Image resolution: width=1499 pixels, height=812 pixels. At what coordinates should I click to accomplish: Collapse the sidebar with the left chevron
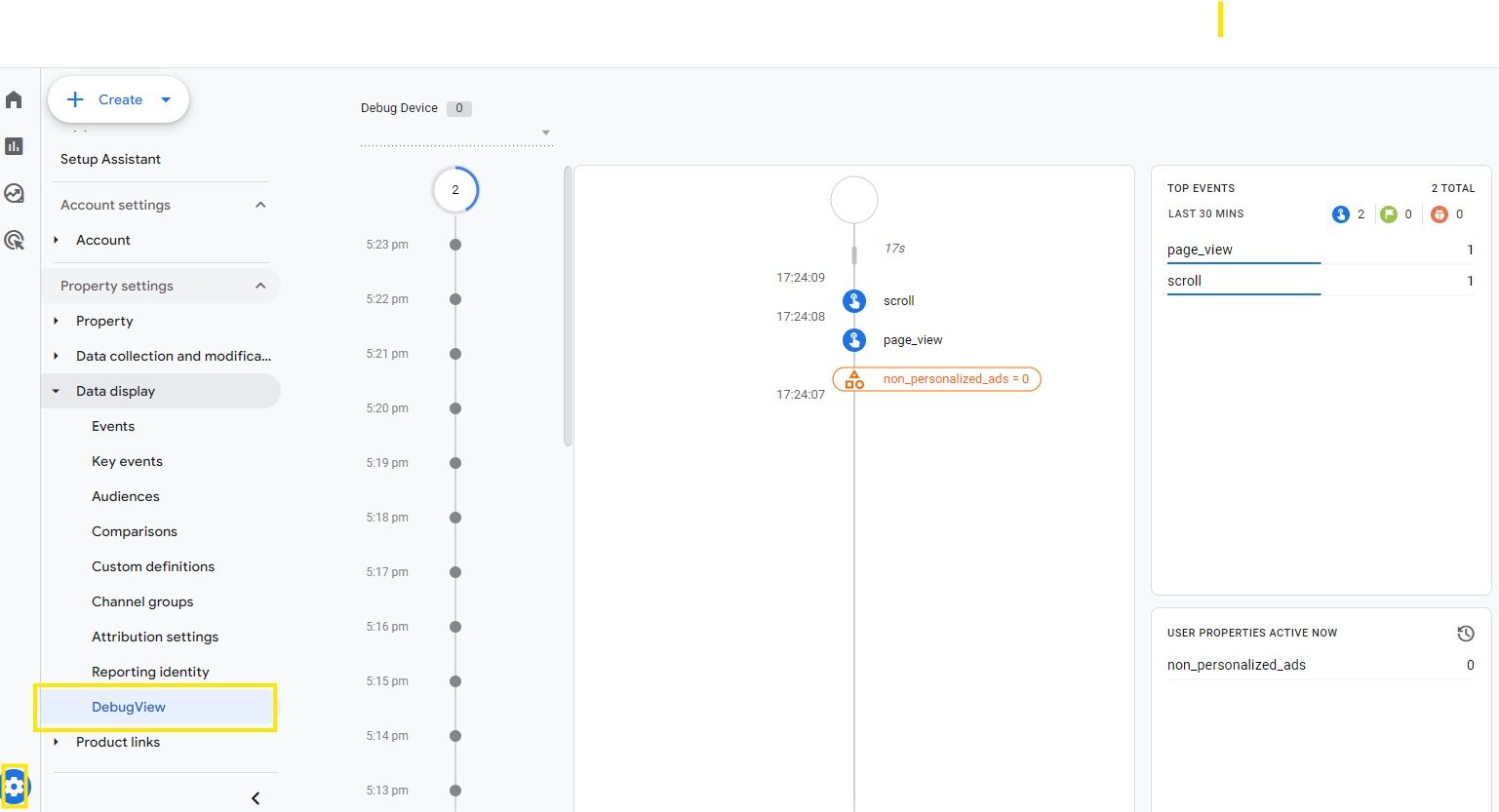(256, 798)
